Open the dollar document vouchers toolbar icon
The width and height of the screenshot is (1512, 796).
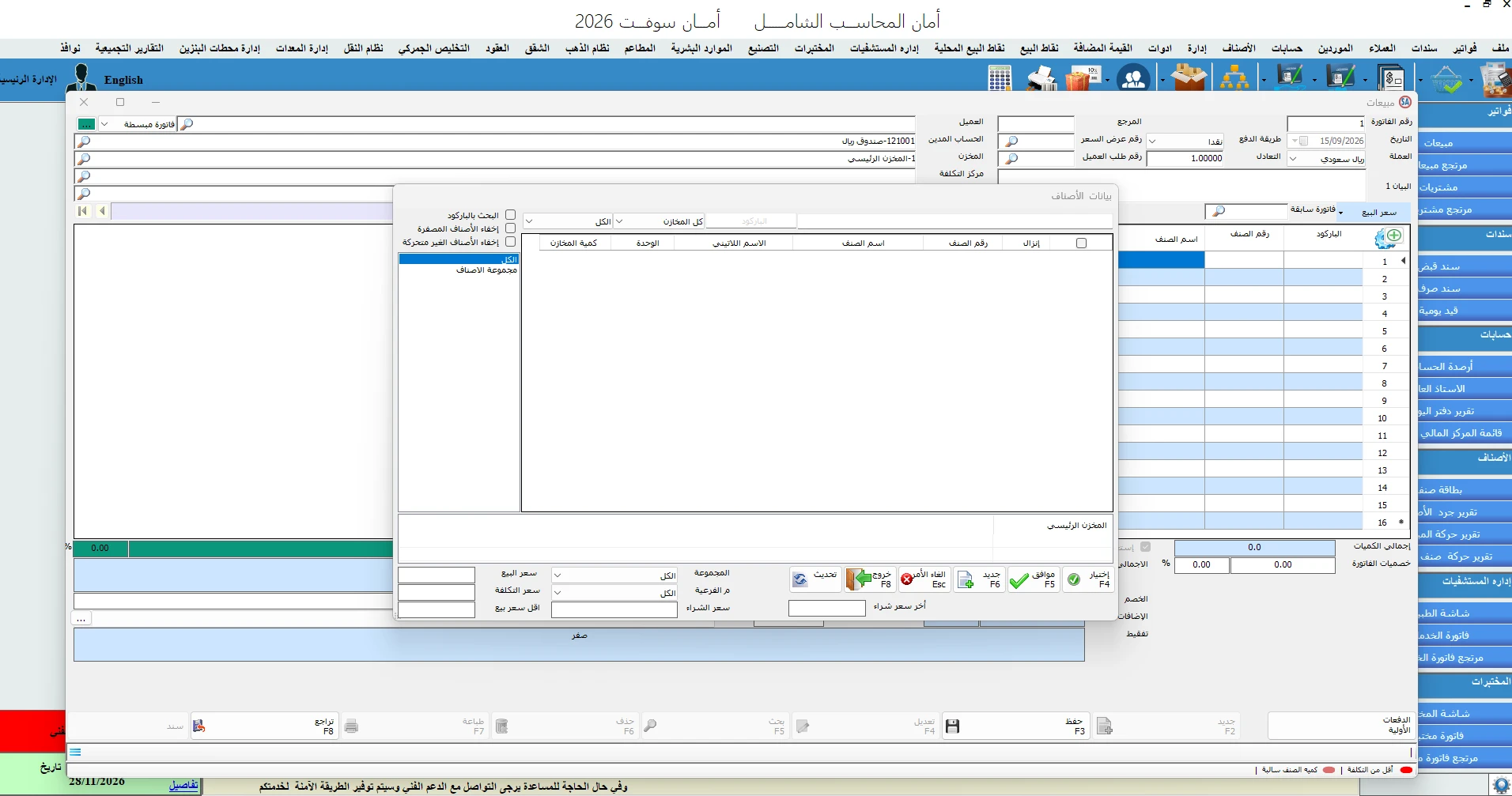pos(1391,78)
